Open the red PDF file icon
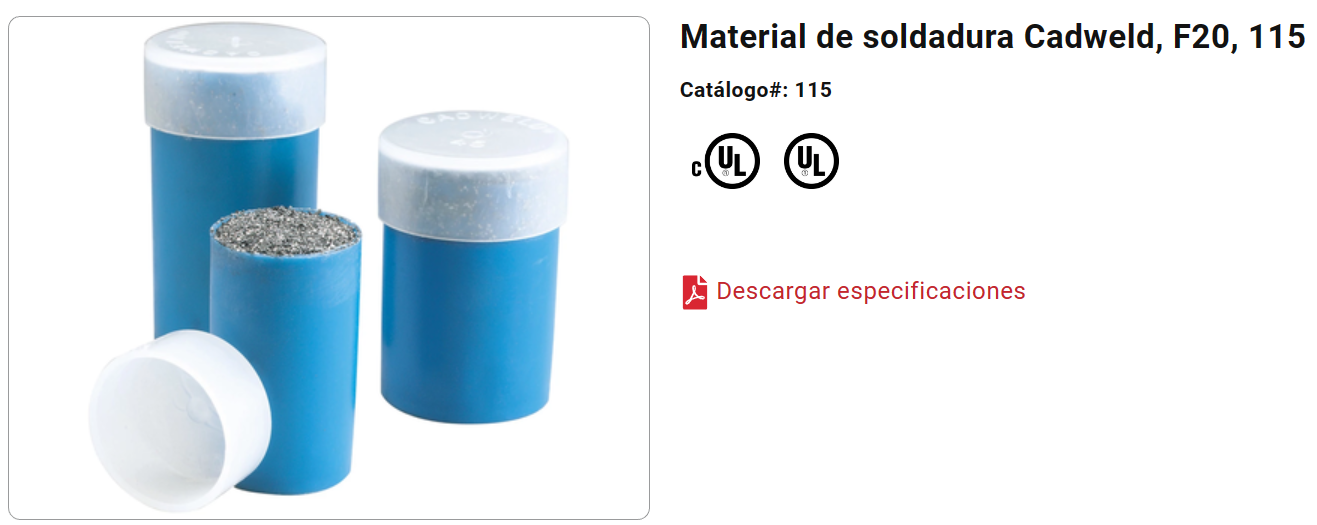This screenshot has width=1317, height=525. click(695, 292)
